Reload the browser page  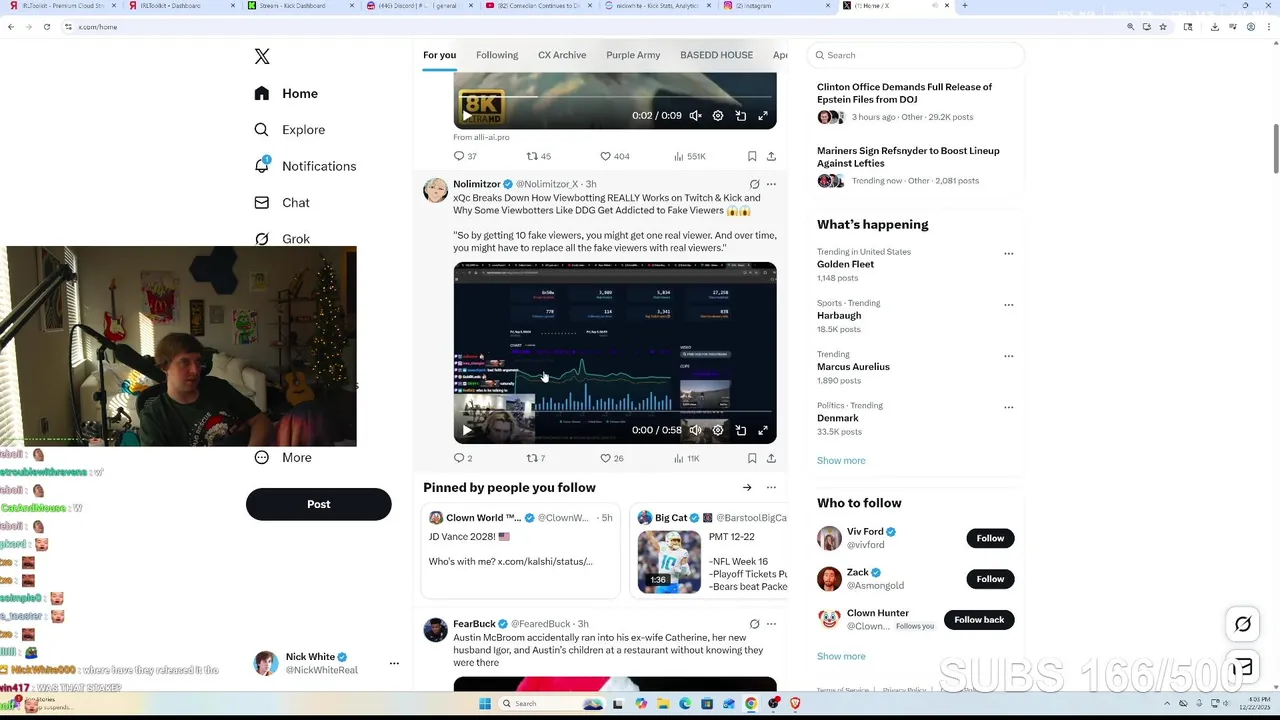coord(47,27)
